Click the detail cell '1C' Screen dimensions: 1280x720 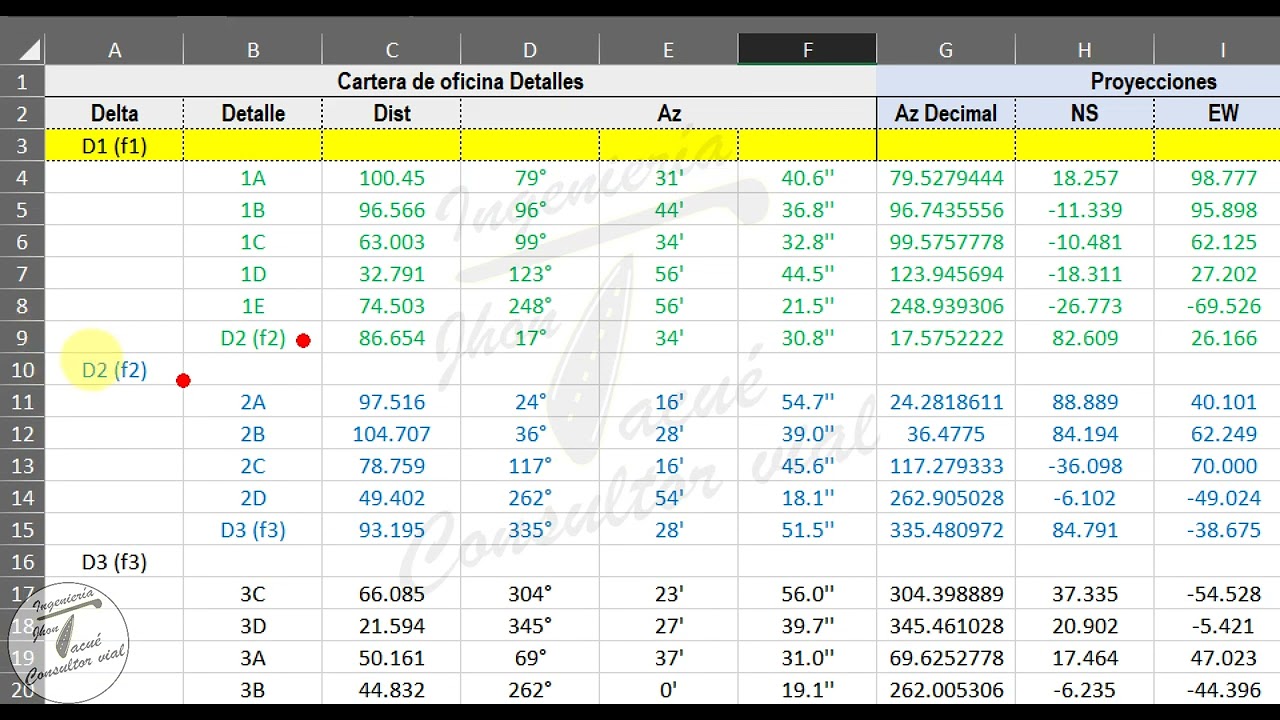pyautogui.click(x=253, y=241)
